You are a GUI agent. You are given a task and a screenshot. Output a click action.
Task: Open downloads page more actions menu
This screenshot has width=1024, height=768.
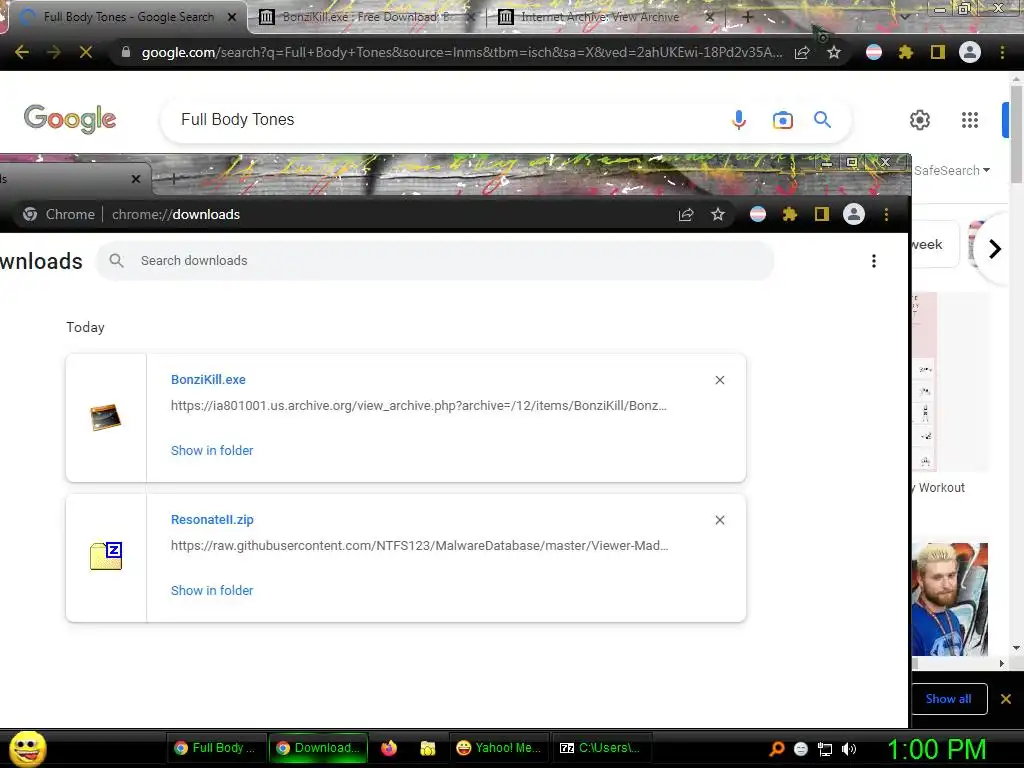click(874, 261)
